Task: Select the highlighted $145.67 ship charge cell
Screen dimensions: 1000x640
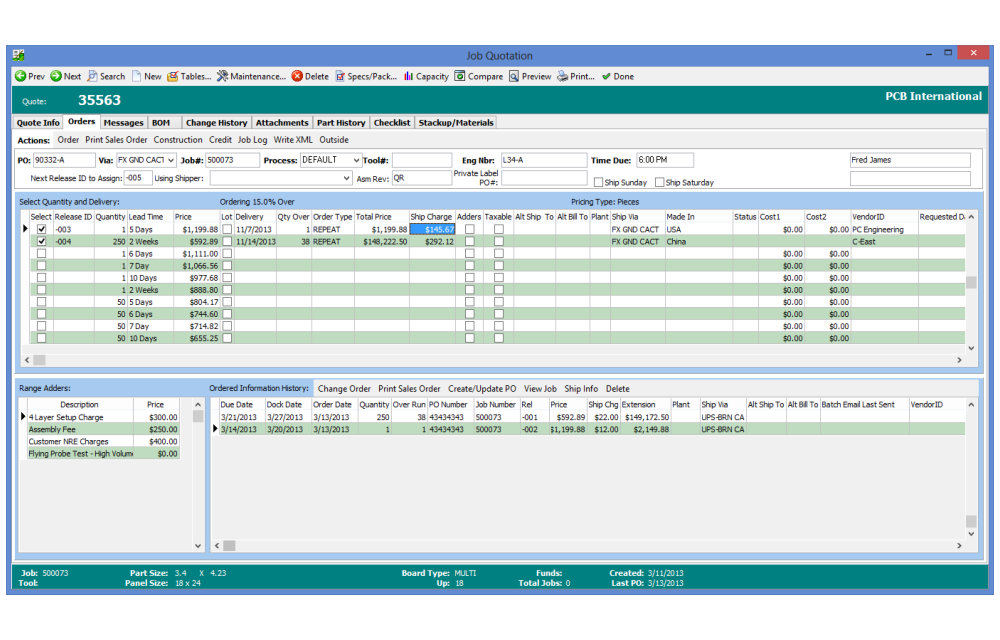Action: [x=432, y=229]
